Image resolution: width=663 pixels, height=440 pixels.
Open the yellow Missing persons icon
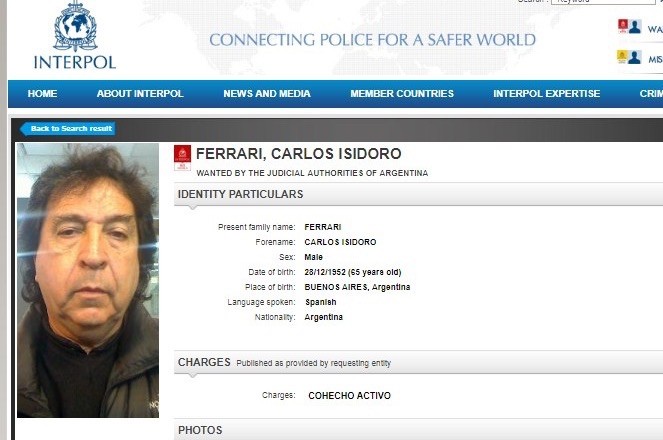pyautogui.click(x=629, y=57)
